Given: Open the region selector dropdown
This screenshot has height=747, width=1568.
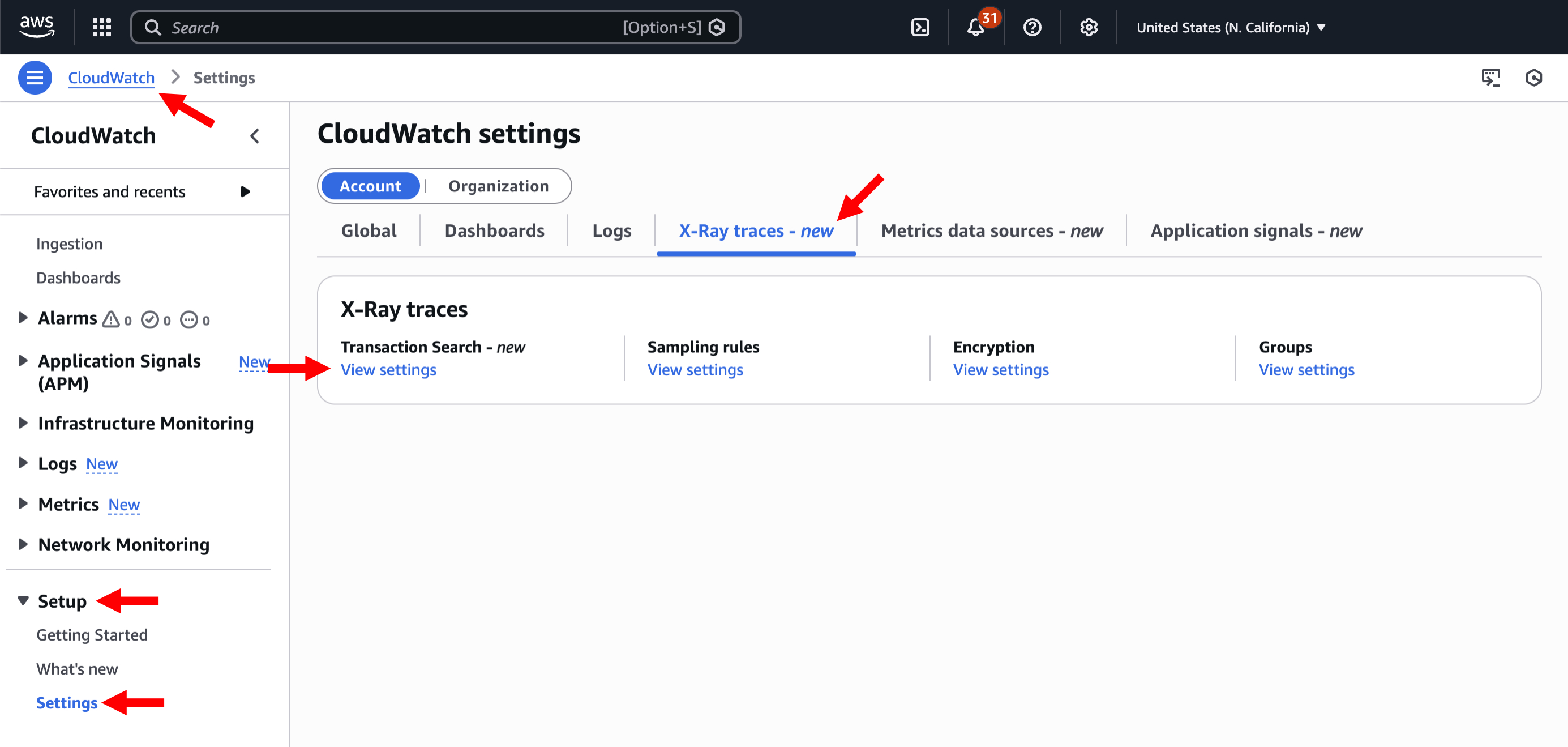Looking at the screenshot, I should click(x=1230, y=27).
